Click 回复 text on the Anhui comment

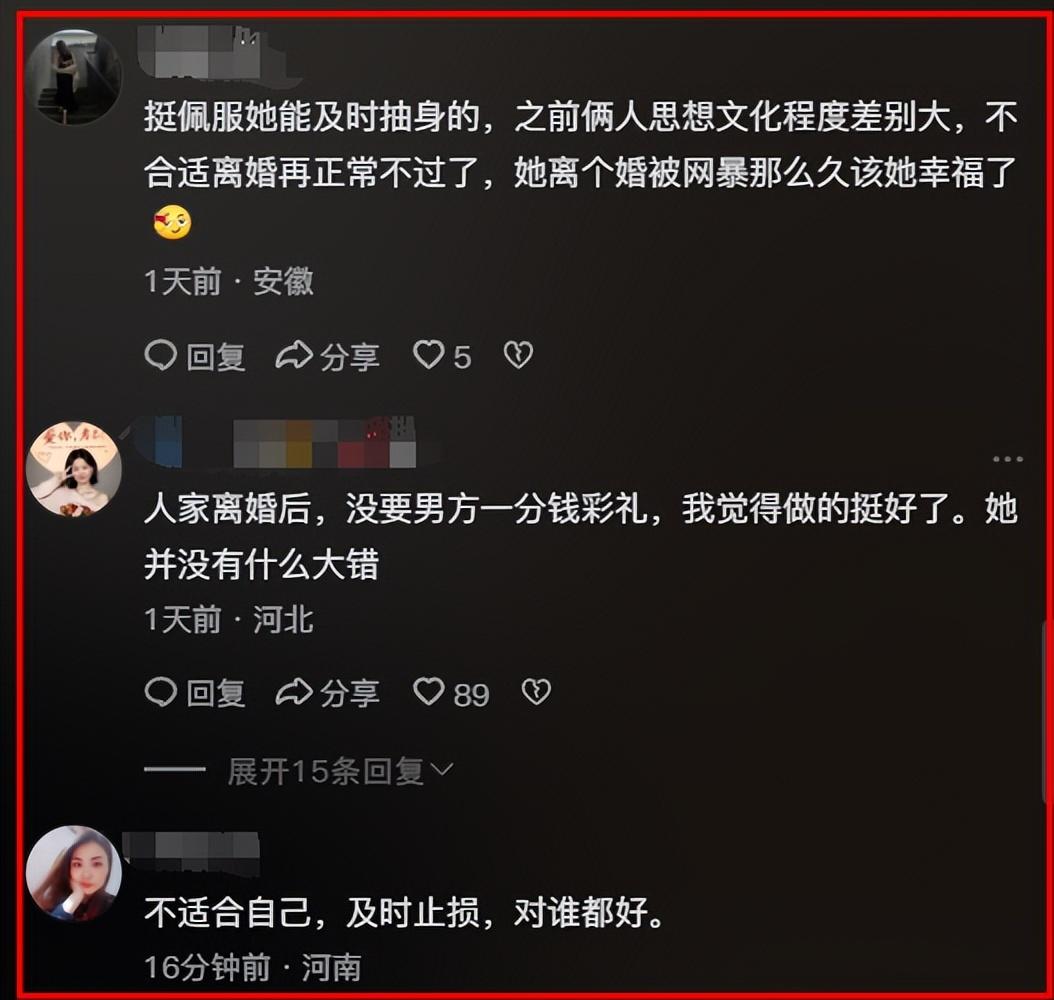click(216, 357)
